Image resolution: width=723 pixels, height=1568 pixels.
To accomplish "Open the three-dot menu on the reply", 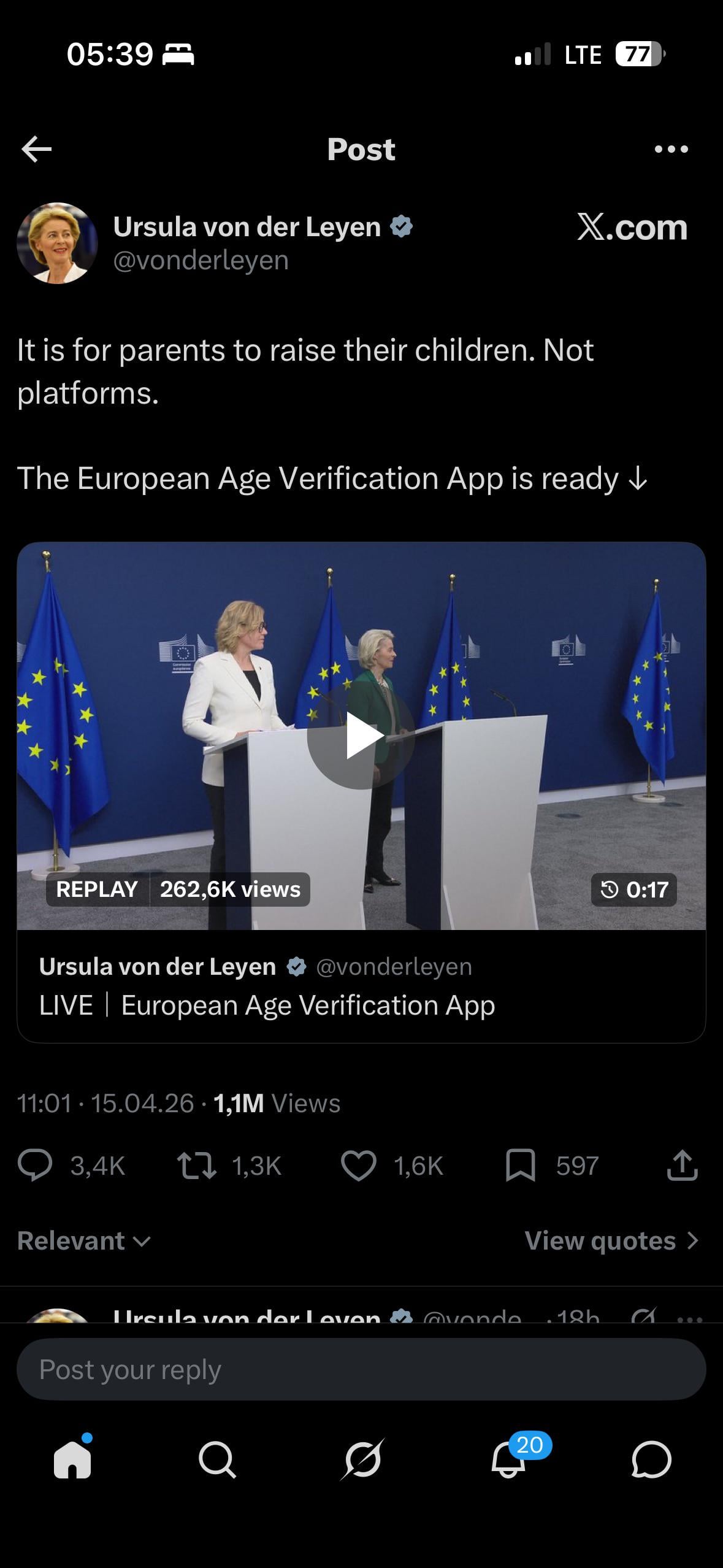I will point(690,1317).
